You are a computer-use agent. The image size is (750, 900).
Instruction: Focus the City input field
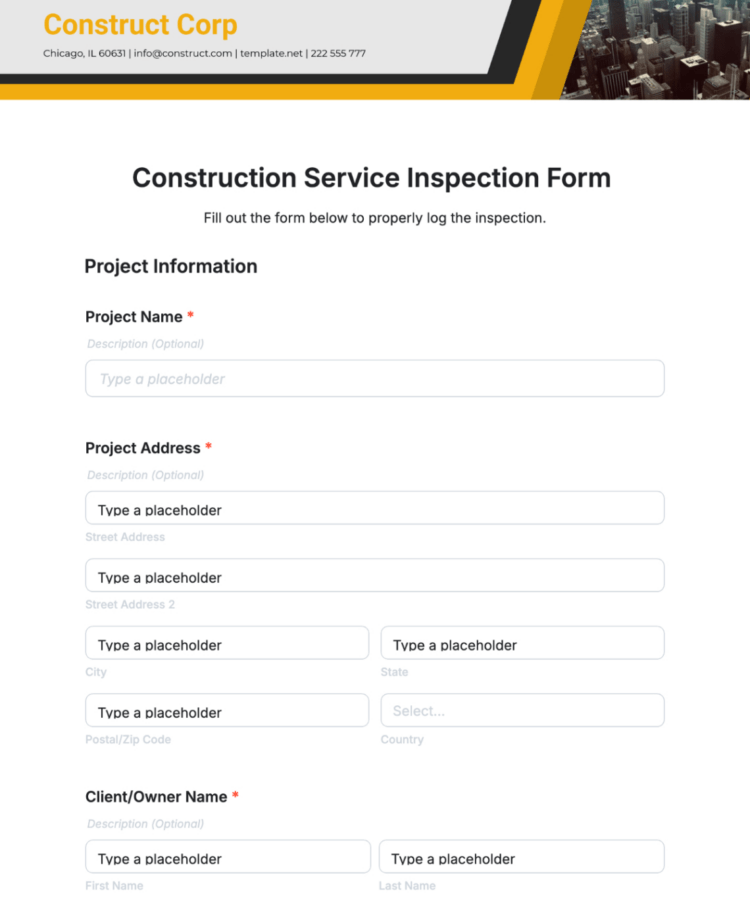(227, 643)
